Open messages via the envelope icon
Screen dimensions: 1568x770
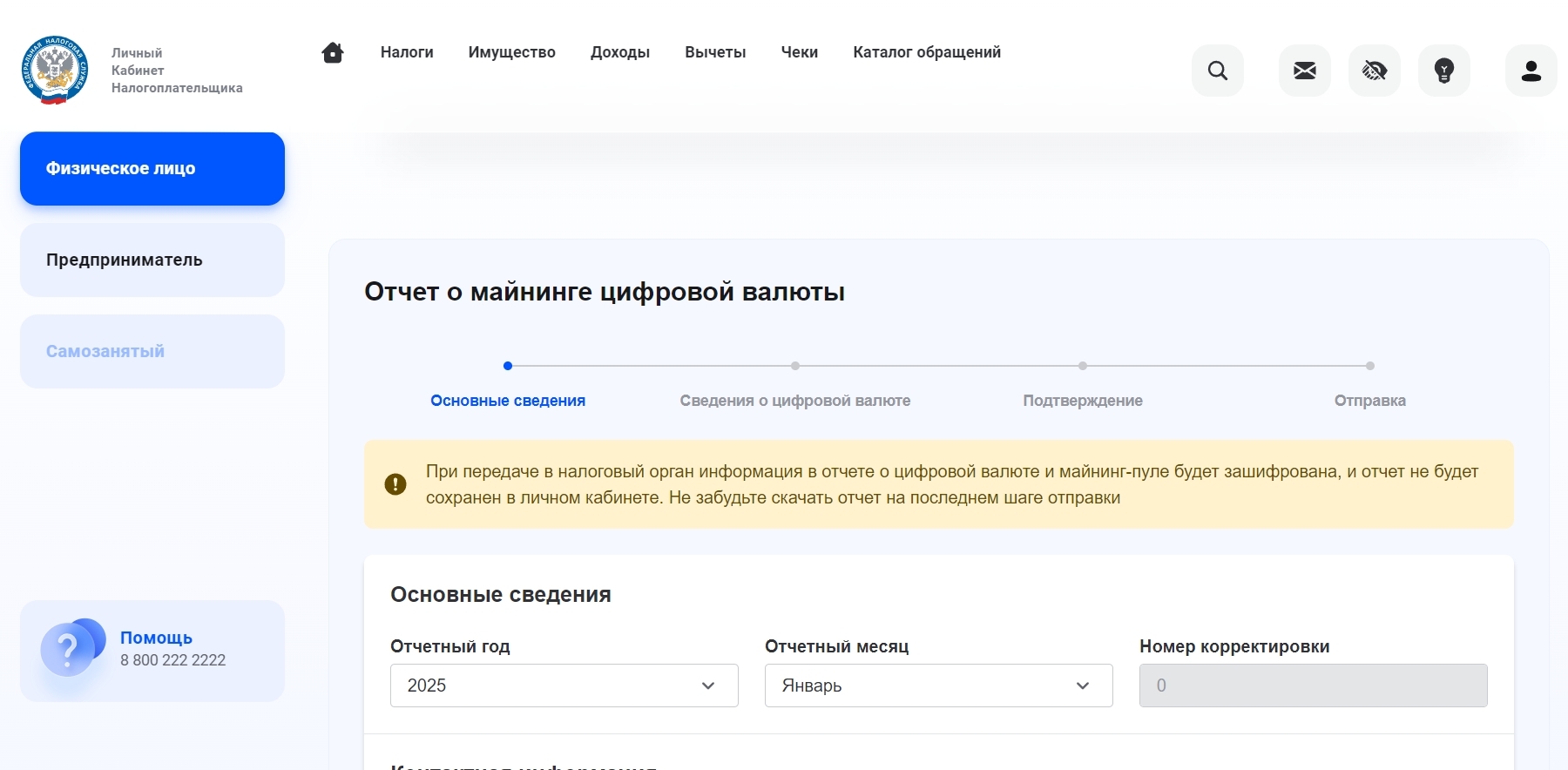coord(1304,71)
